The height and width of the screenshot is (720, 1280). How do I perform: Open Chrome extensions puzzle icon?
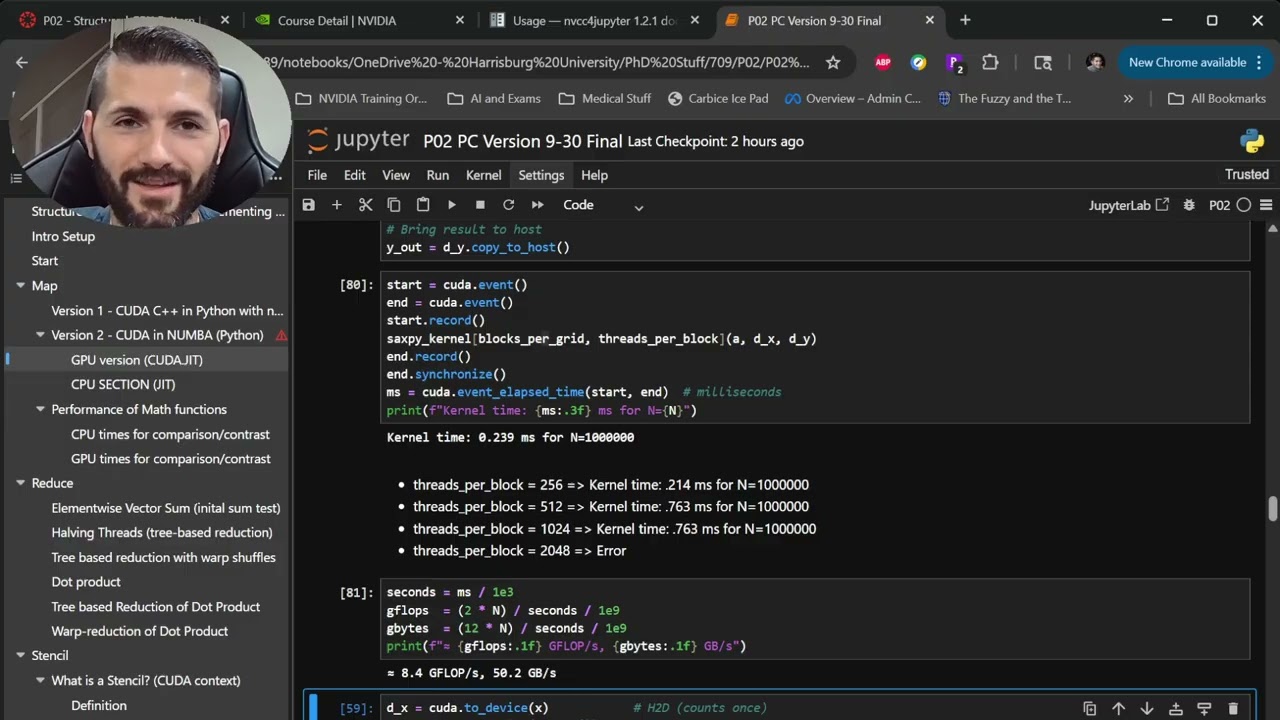[990, 62]
